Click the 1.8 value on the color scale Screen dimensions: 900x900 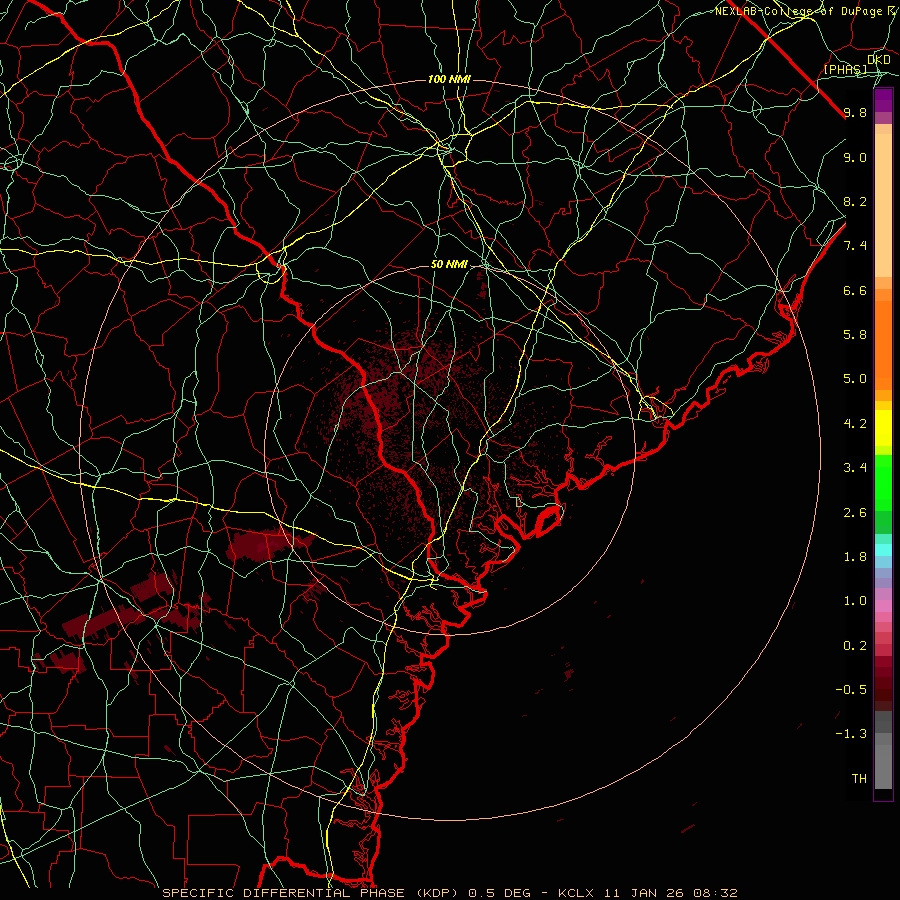click(855, 557)
